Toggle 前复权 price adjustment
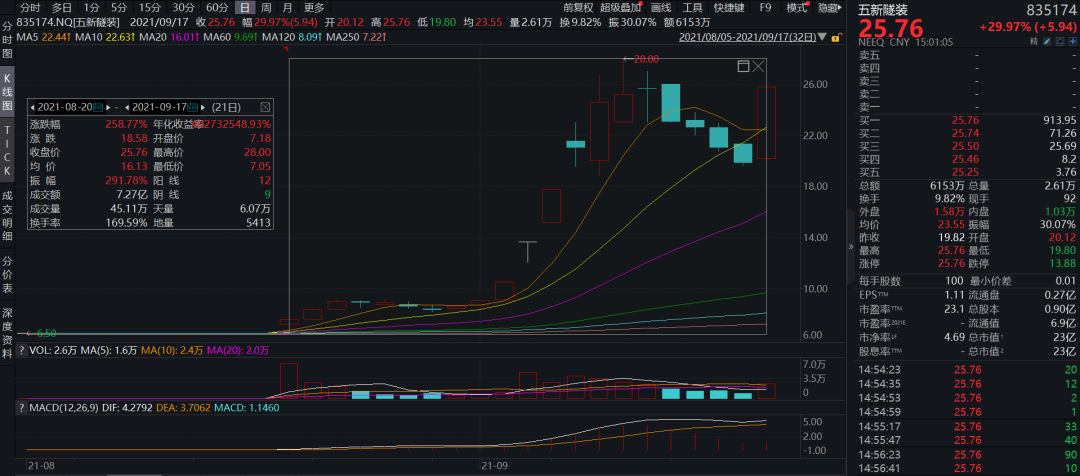Image resolution: width=1080 pixels, height=476 pixels. tap(578, 7)
